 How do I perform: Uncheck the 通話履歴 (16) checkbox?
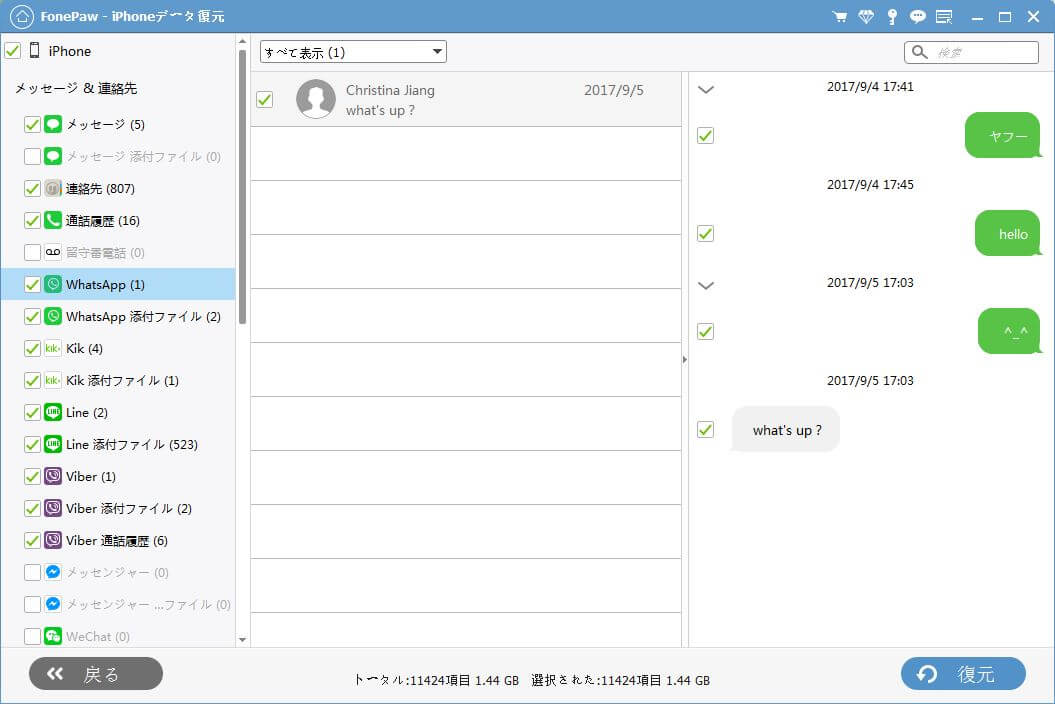[32, 221]
